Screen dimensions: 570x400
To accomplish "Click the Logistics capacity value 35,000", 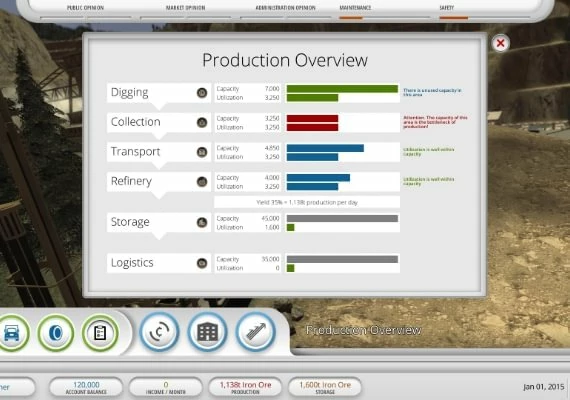I will (270, 259).
